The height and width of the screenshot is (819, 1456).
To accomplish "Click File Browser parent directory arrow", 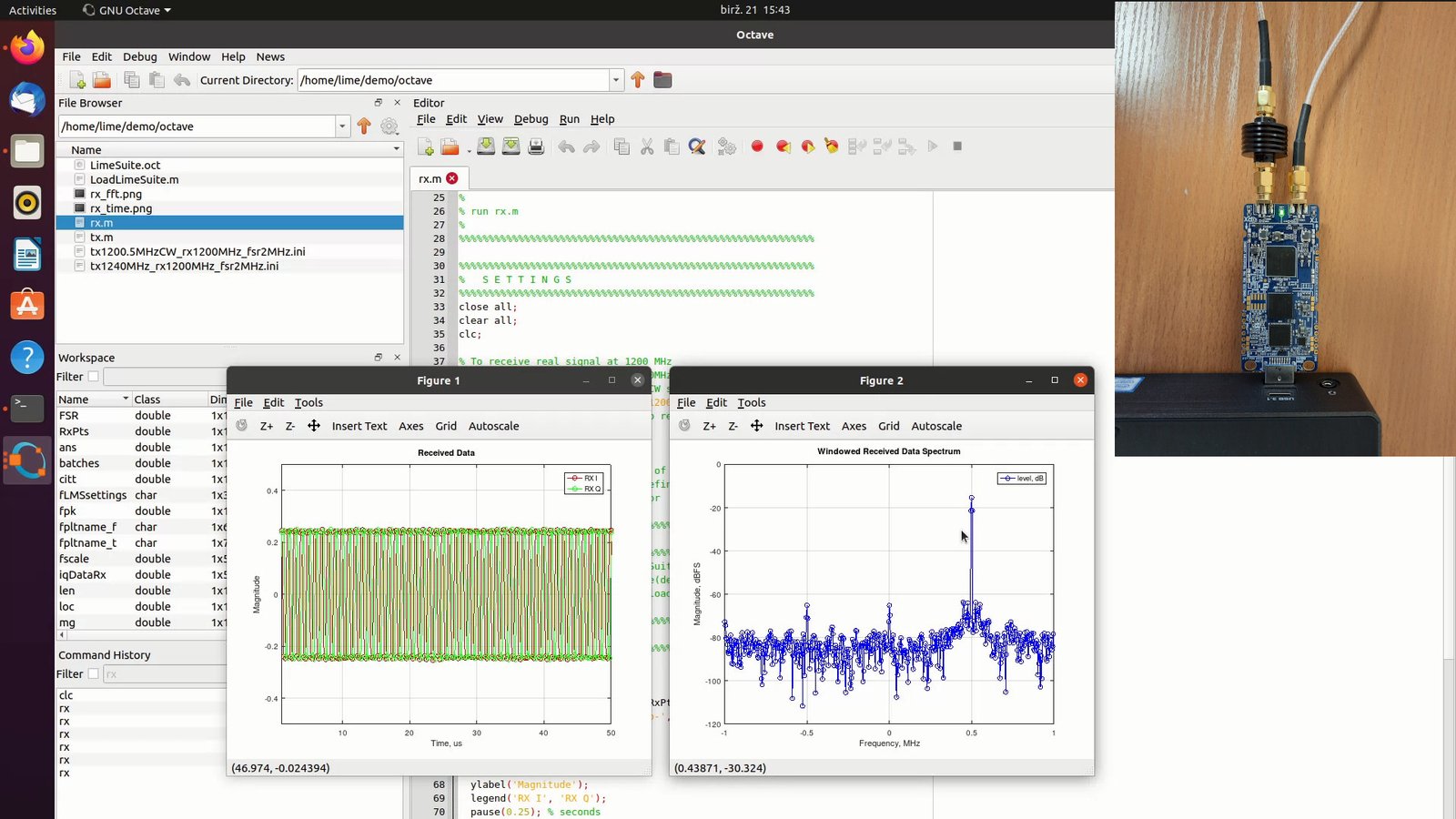I will (364, 126).
